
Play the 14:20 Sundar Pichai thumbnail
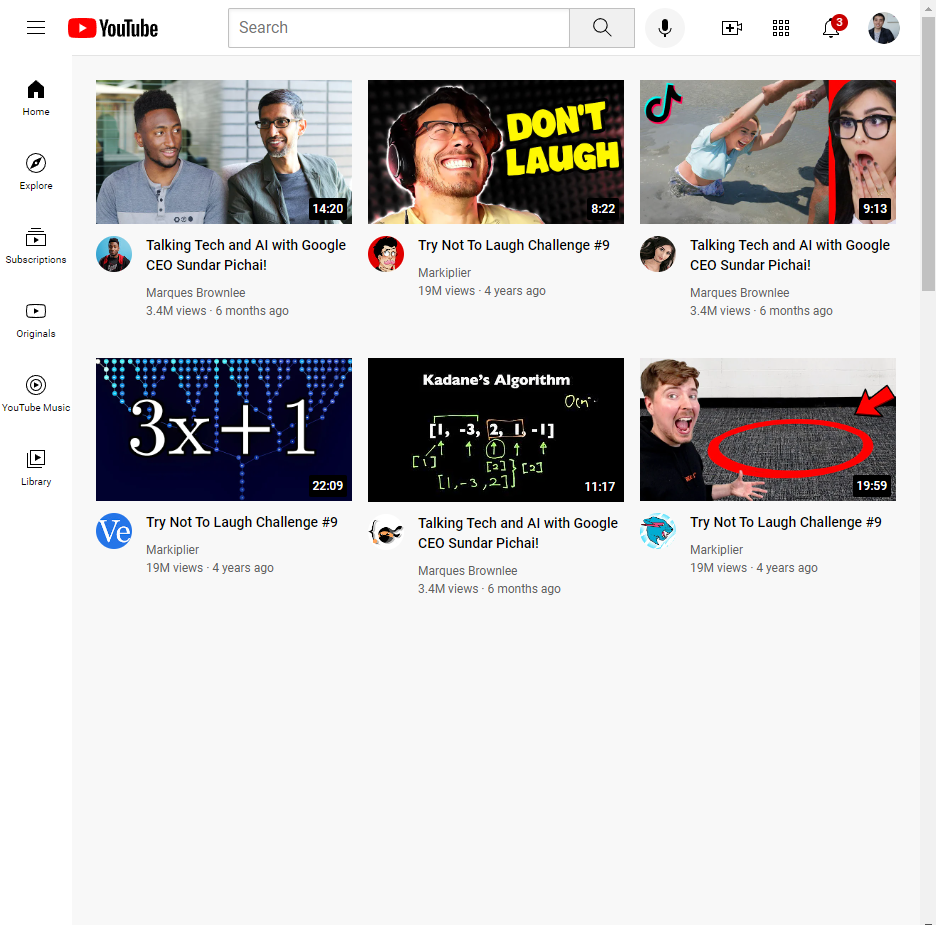[224, 152]
